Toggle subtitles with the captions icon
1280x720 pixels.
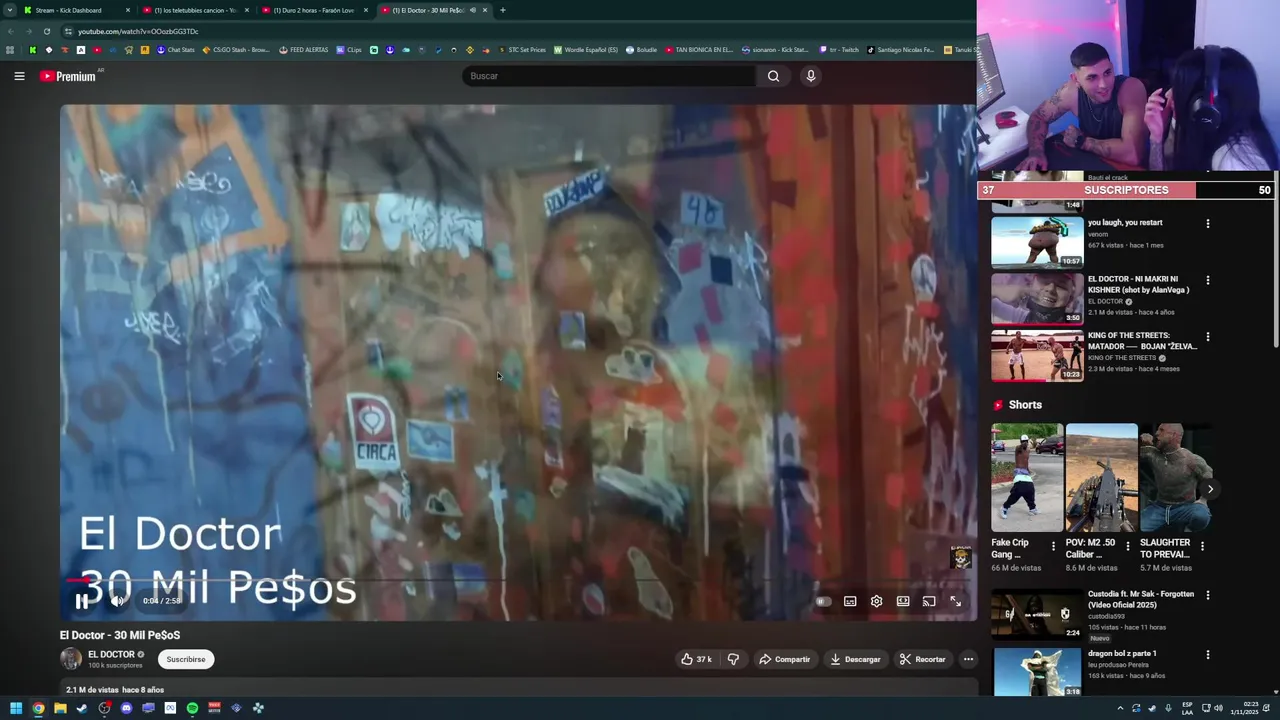pos(850,601)
